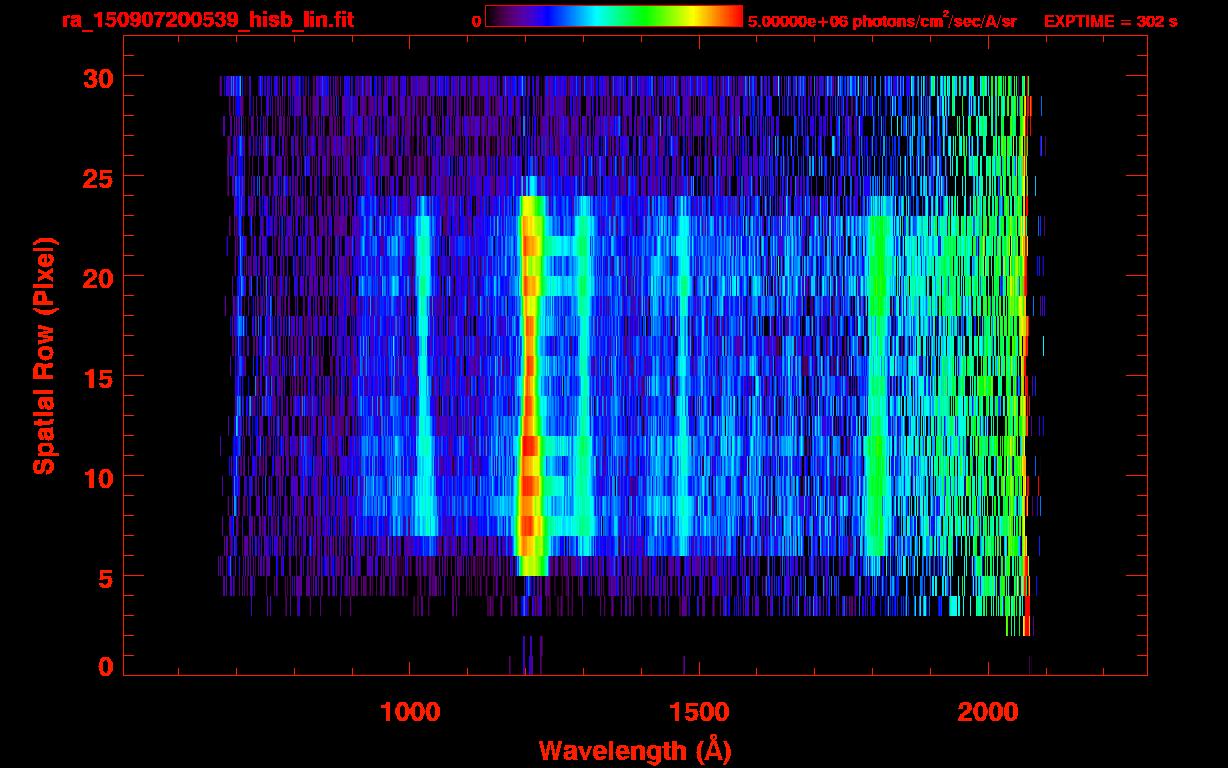Click the dark purple start of the colorbar
The image size is (1228, 768).
tap(497, 17)
